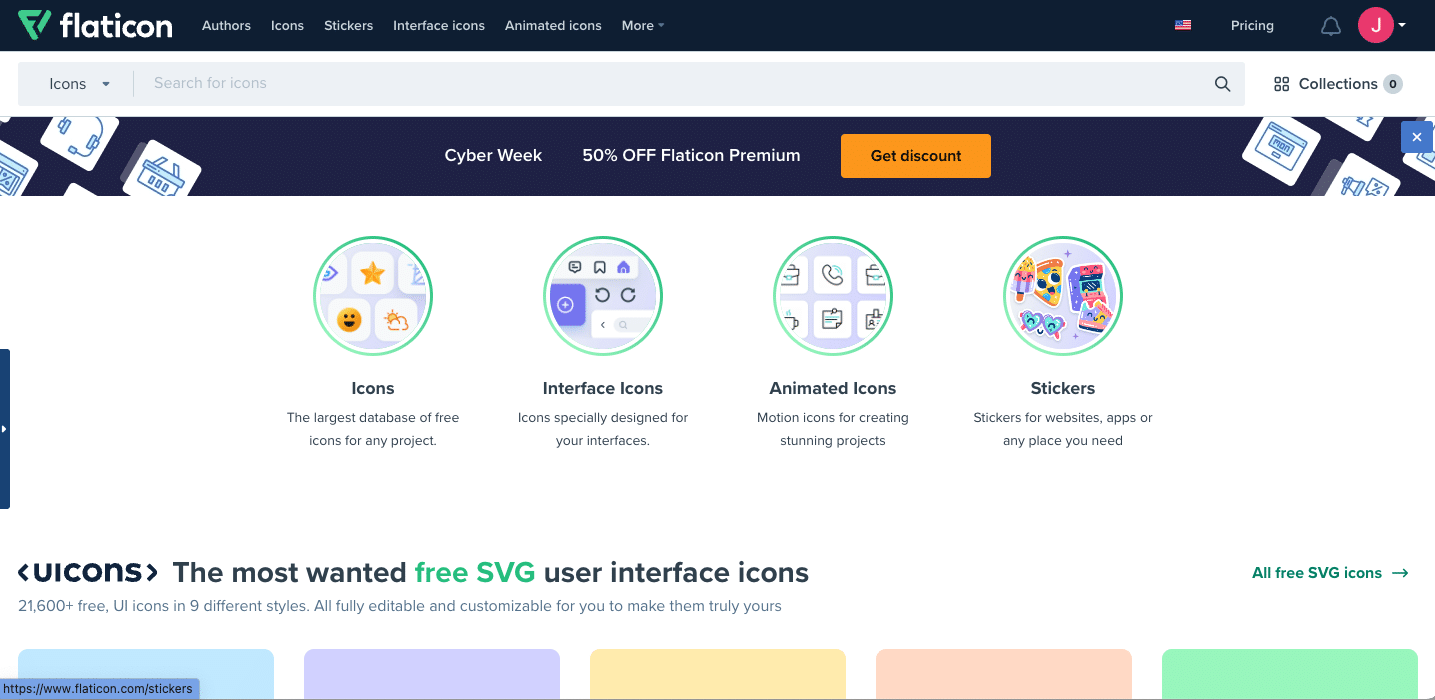The width and height of the screenshot is (1435, 700).
Task: Open the Authors page
Action: point(226,26)
